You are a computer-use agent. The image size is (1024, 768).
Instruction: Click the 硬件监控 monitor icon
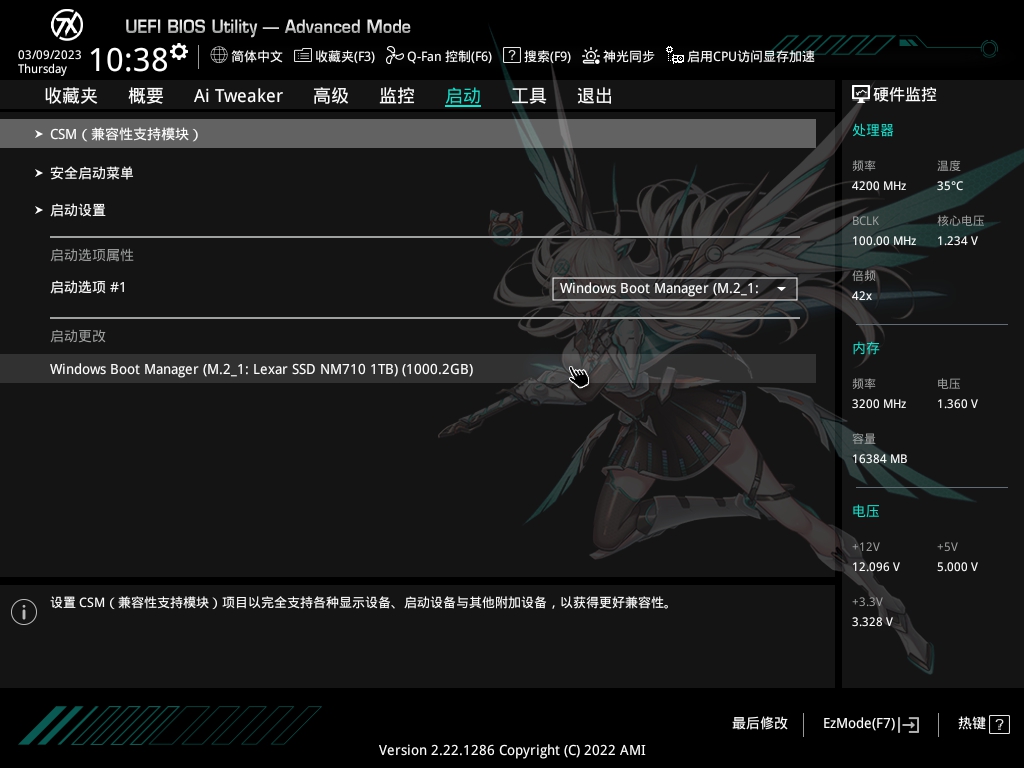(x=860, y=93)
